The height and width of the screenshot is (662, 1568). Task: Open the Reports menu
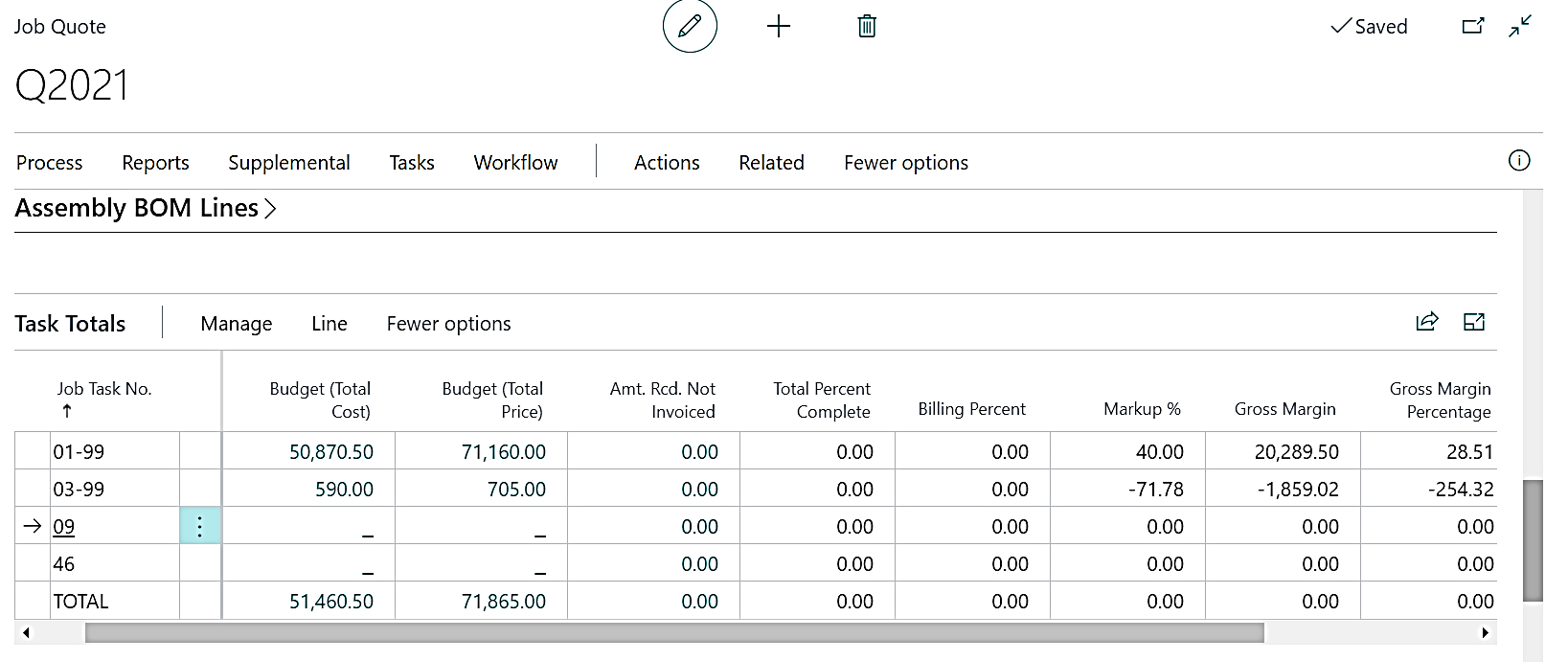tap(155, 163)
